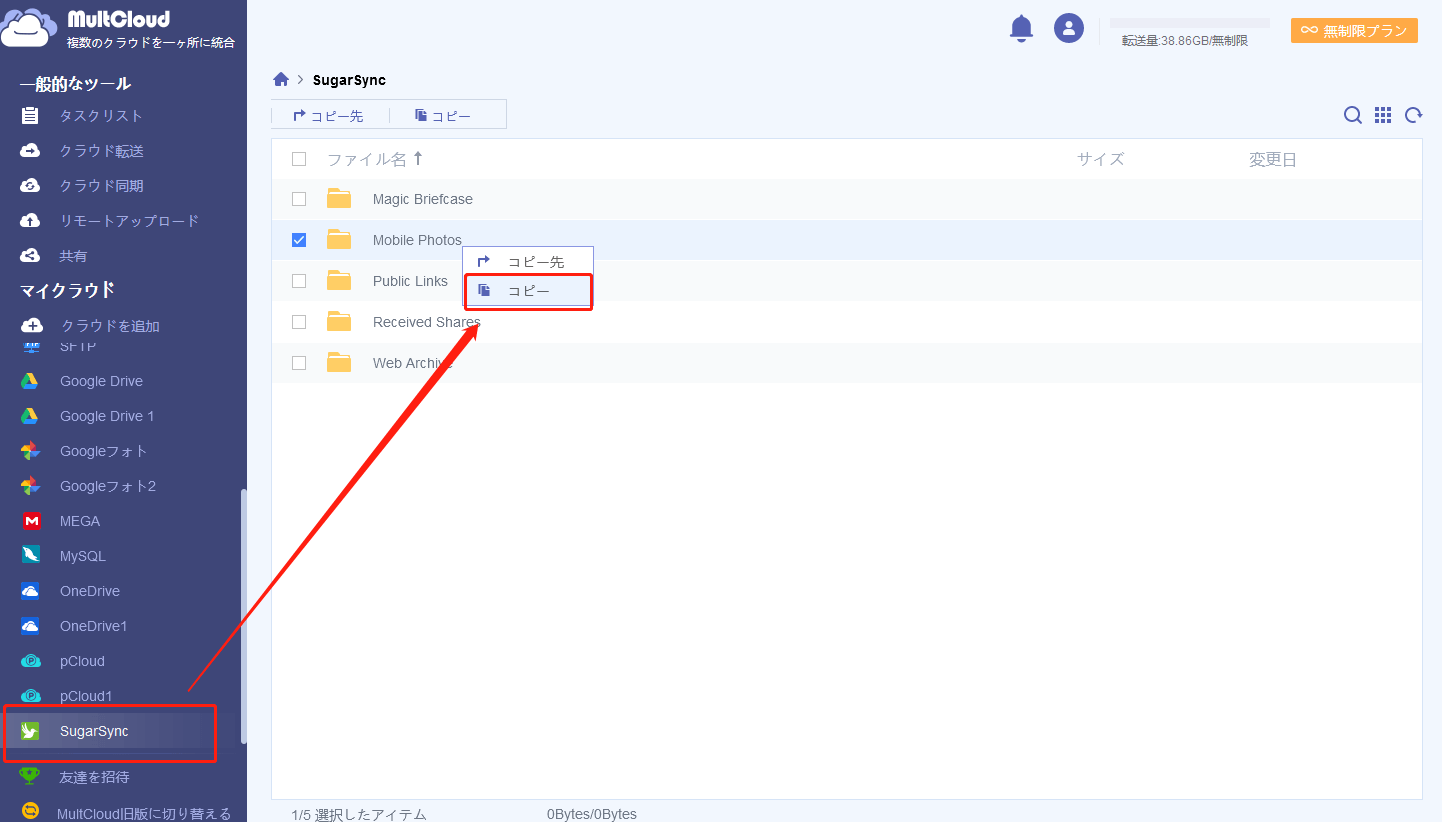Screen dimensions: 1442x822
Task: Check the Magic Briefcase checkbox
Action: click(299, 199)
